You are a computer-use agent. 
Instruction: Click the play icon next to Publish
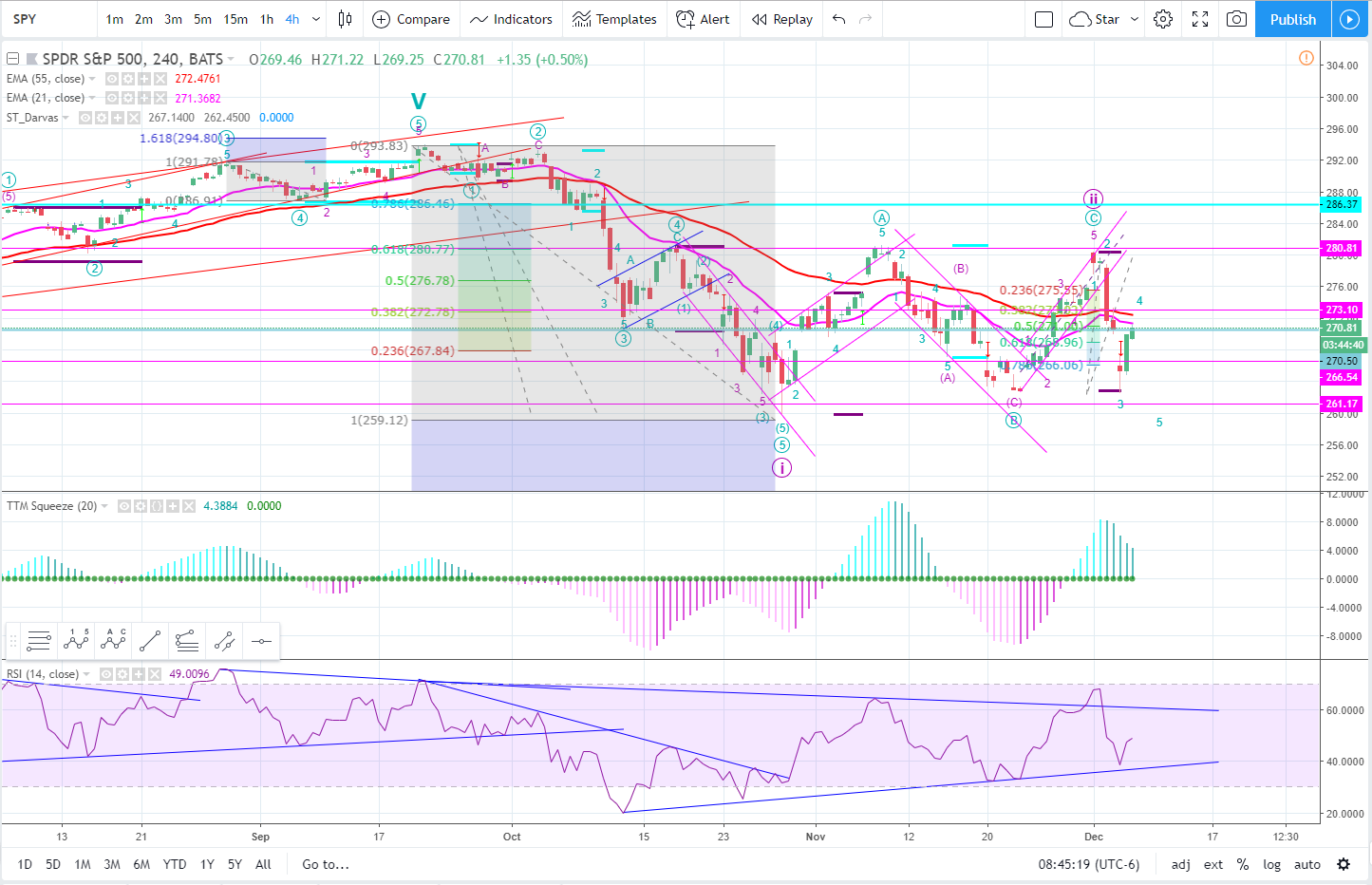[x=1349, y=19]
